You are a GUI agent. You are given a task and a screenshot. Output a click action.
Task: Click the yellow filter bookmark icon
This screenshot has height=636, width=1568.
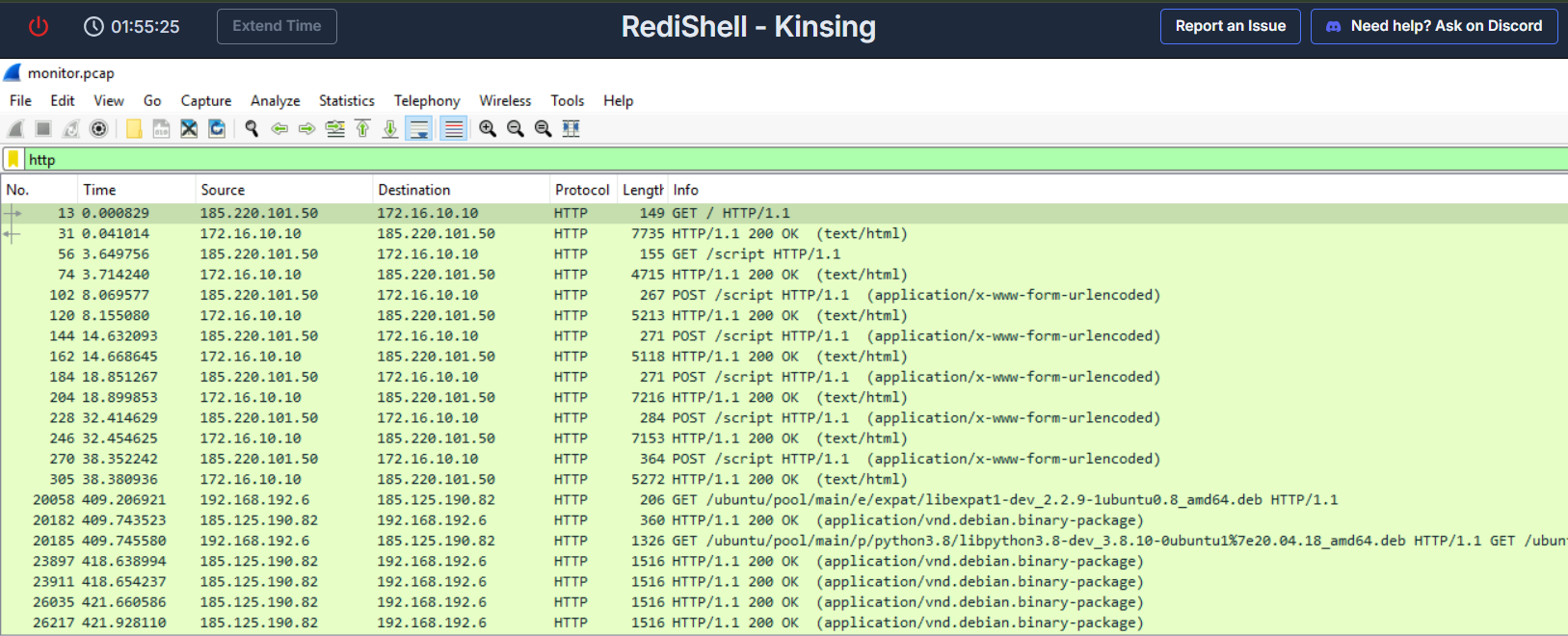pyautogui.click(x=13, y=159)
